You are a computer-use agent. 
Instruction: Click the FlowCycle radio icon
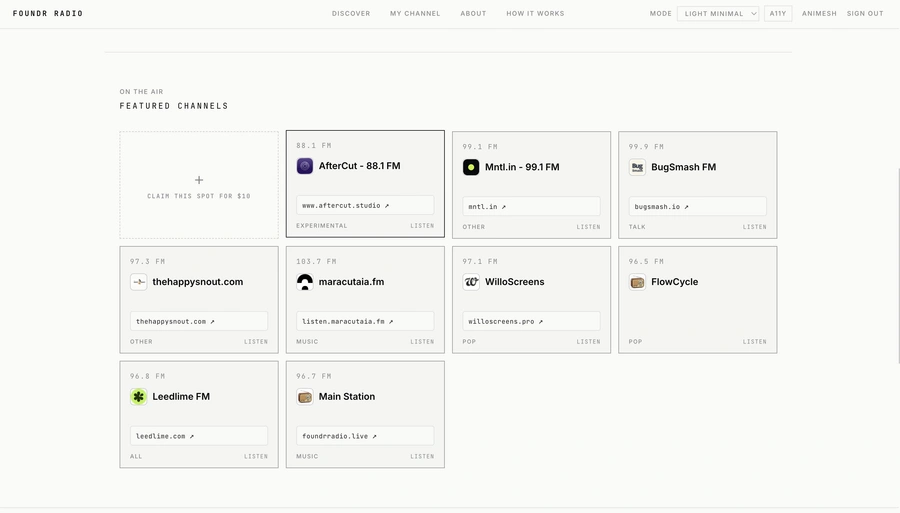pos(637,282)
